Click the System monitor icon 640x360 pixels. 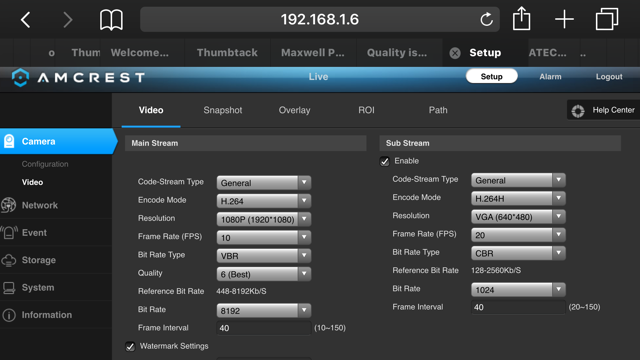(9, 288)
